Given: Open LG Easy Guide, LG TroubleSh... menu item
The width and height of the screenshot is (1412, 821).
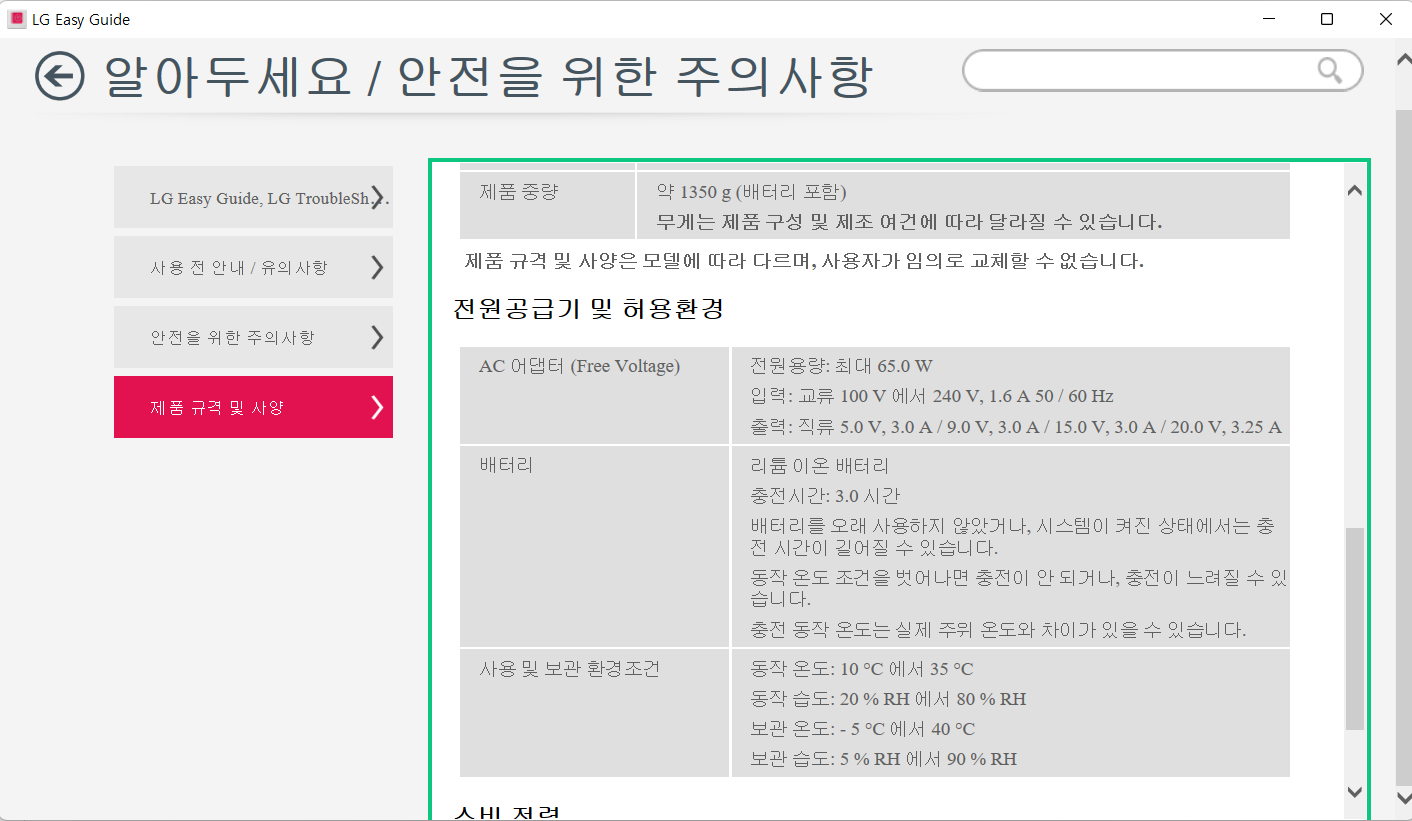Looking at the screenshot, I should [253, 197].
